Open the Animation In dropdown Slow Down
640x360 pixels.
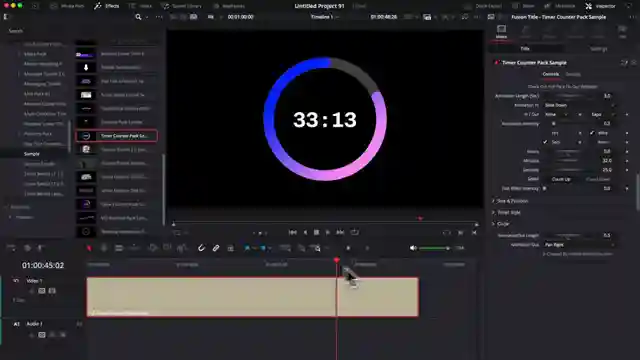point(579,105)
